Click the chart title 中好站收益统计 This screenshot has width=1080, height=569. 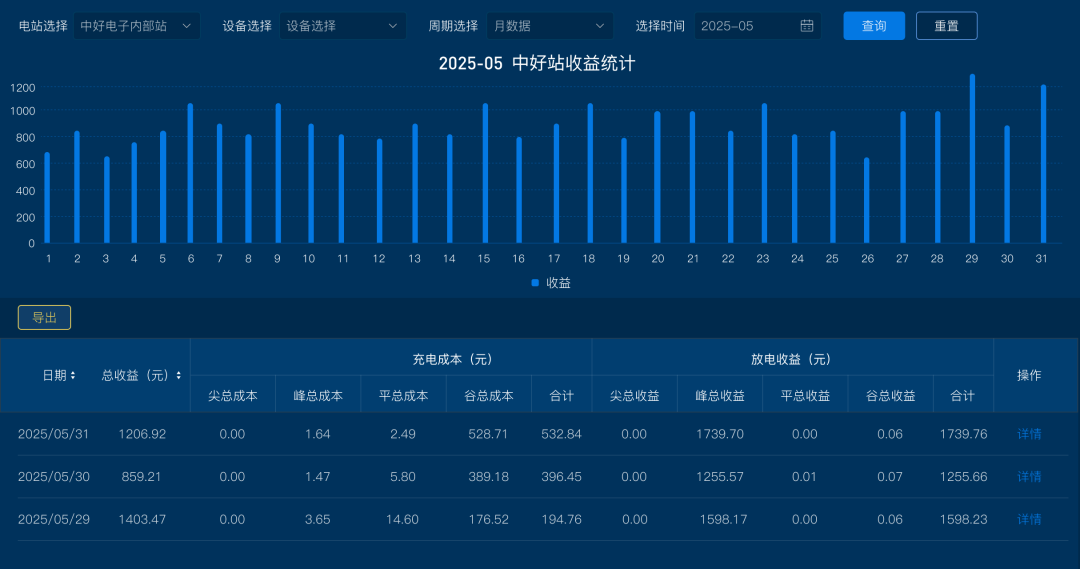[573, 63]
